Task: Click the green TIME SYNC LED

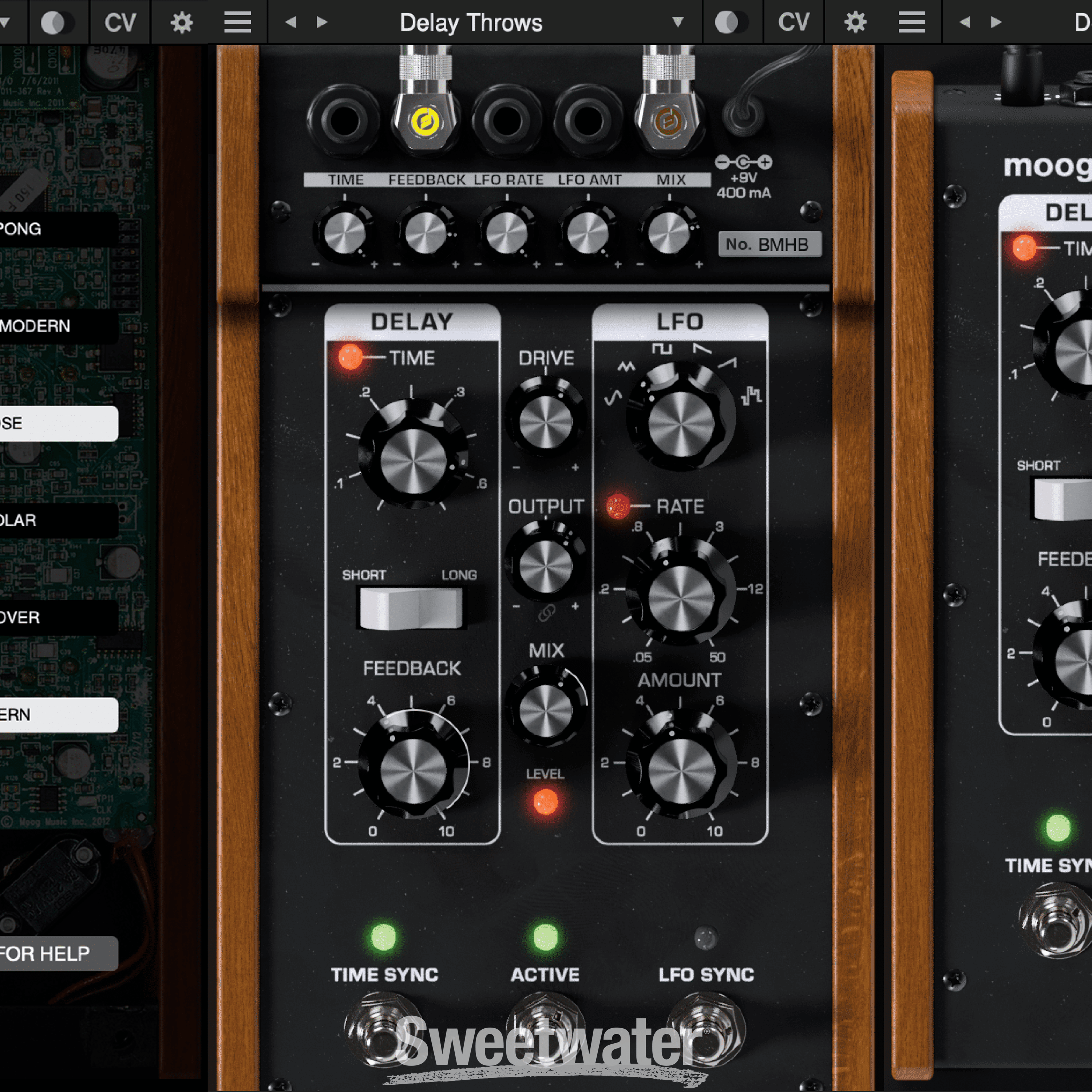Action: (384, 937)
